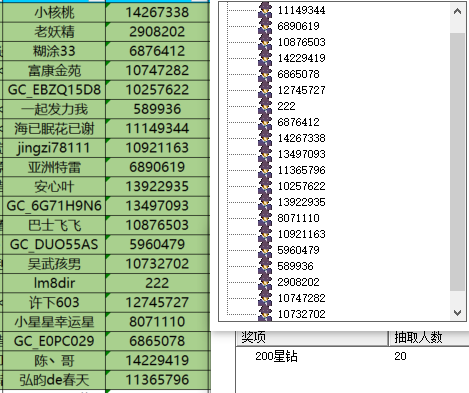The image size is (469, 393).
Task: Click spreadsheet cell 弘昀de春天
Action: pyautogui.click(x=54, y=380)
